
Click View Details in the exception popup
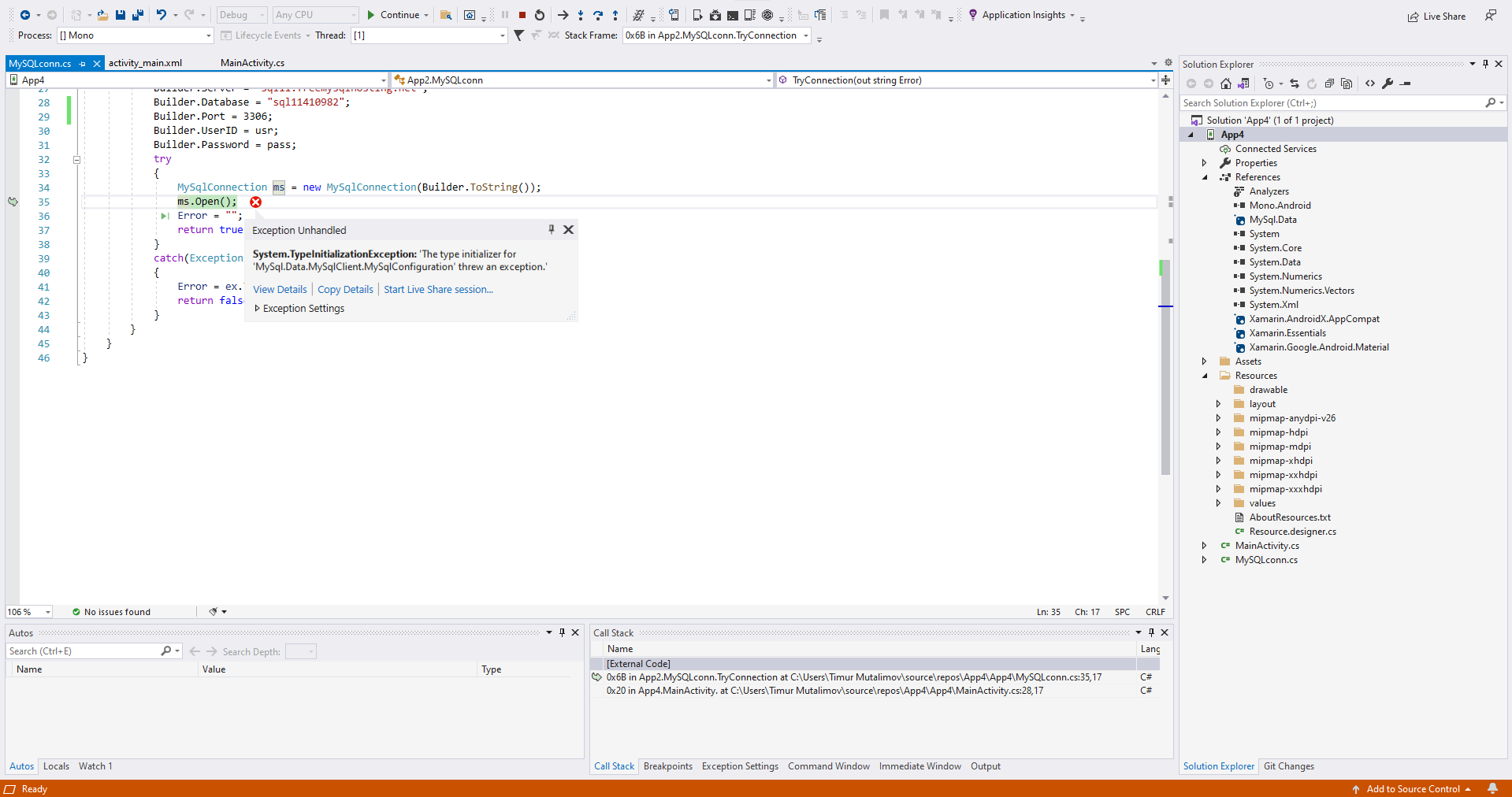coord(280,290)
